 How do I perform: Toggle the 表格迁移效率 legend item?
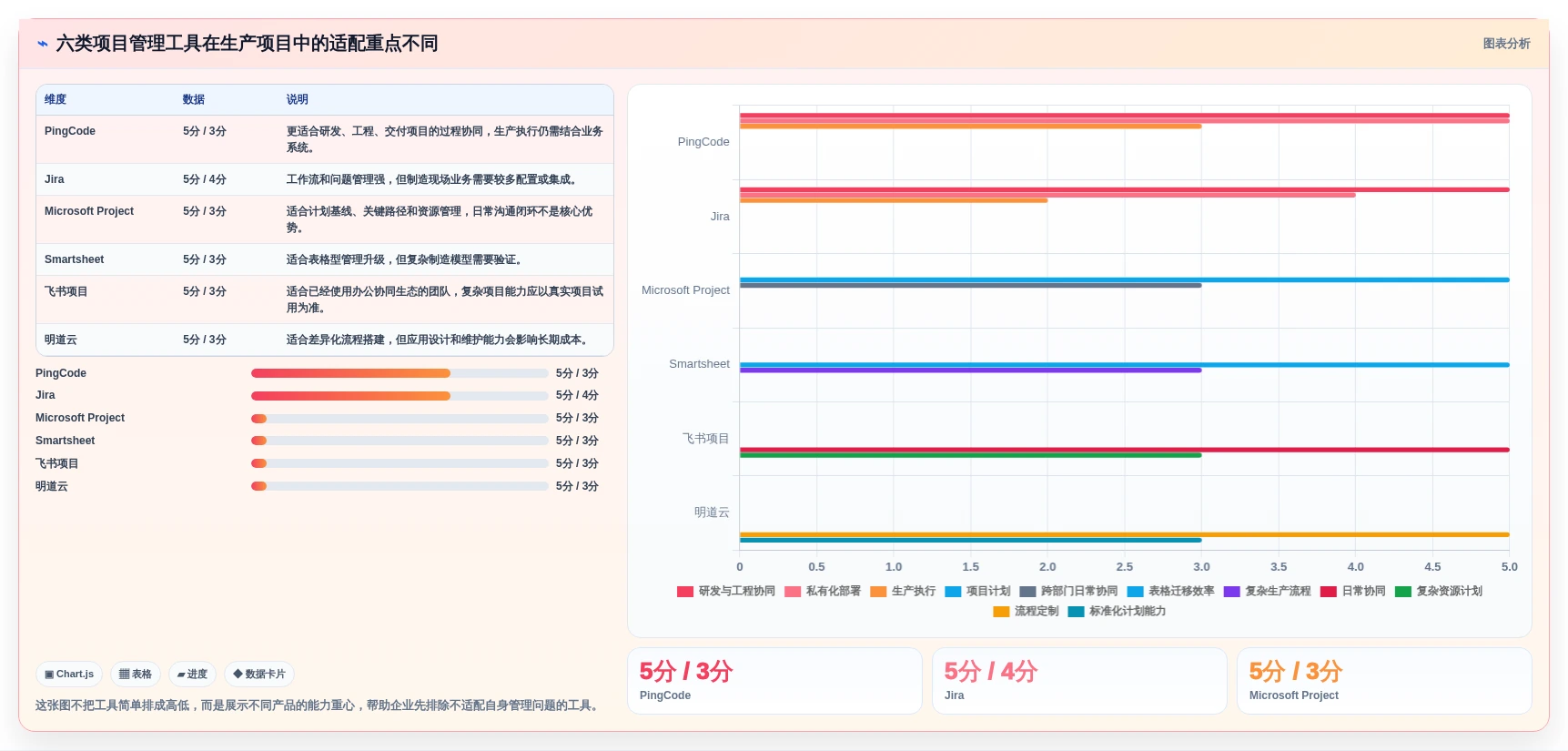1170,592
